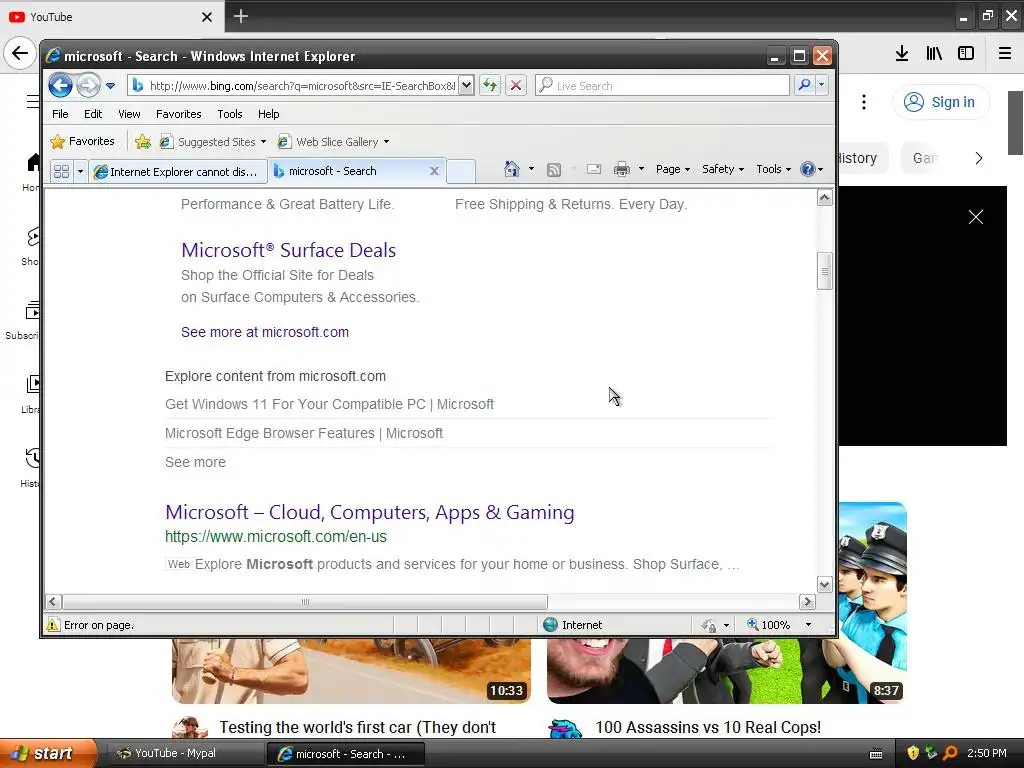Open the Mypal library icon
This screenshot has height=768, width=1024.
[934, 54]
